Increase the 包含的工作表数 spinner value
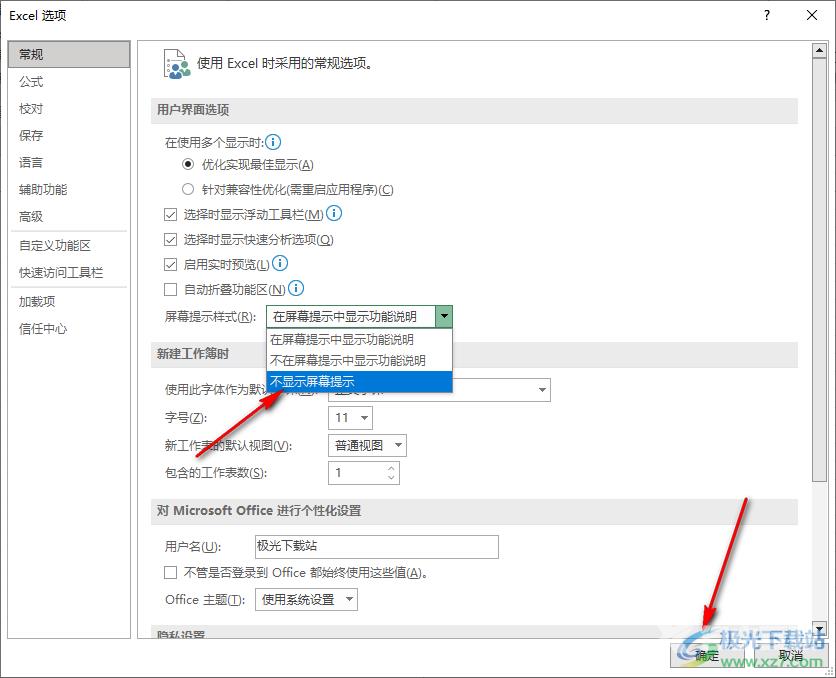This screenshot has height=678, width=836. point(391,468)
